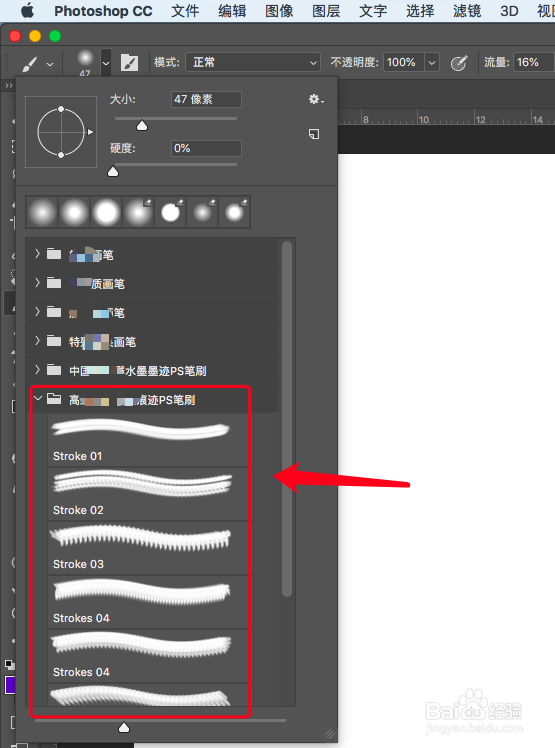Screen dimensions: 555x748
Task: Click the 硬度 0% hardness field
Action: point(206,148)
